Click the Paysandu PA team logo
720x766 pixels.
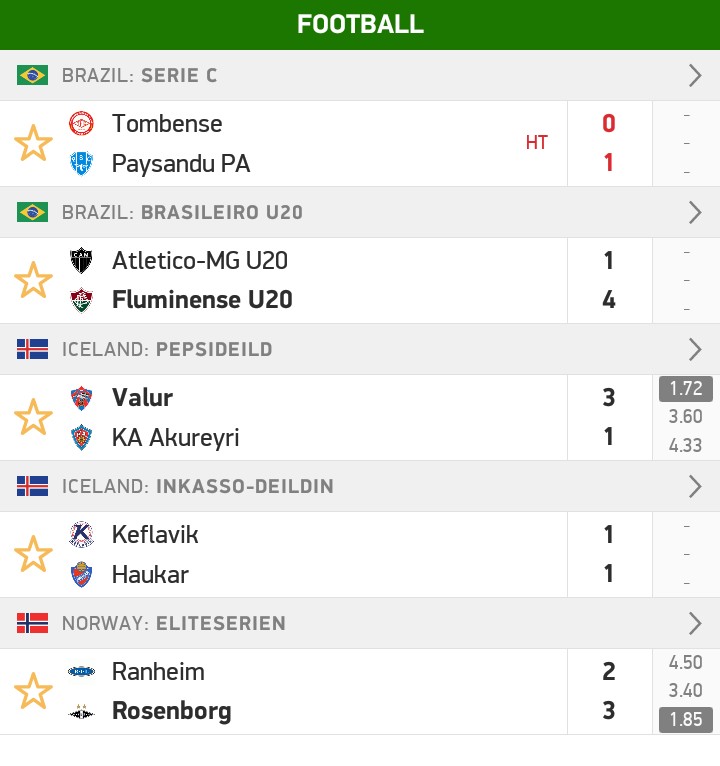click(x=81, y=163)
